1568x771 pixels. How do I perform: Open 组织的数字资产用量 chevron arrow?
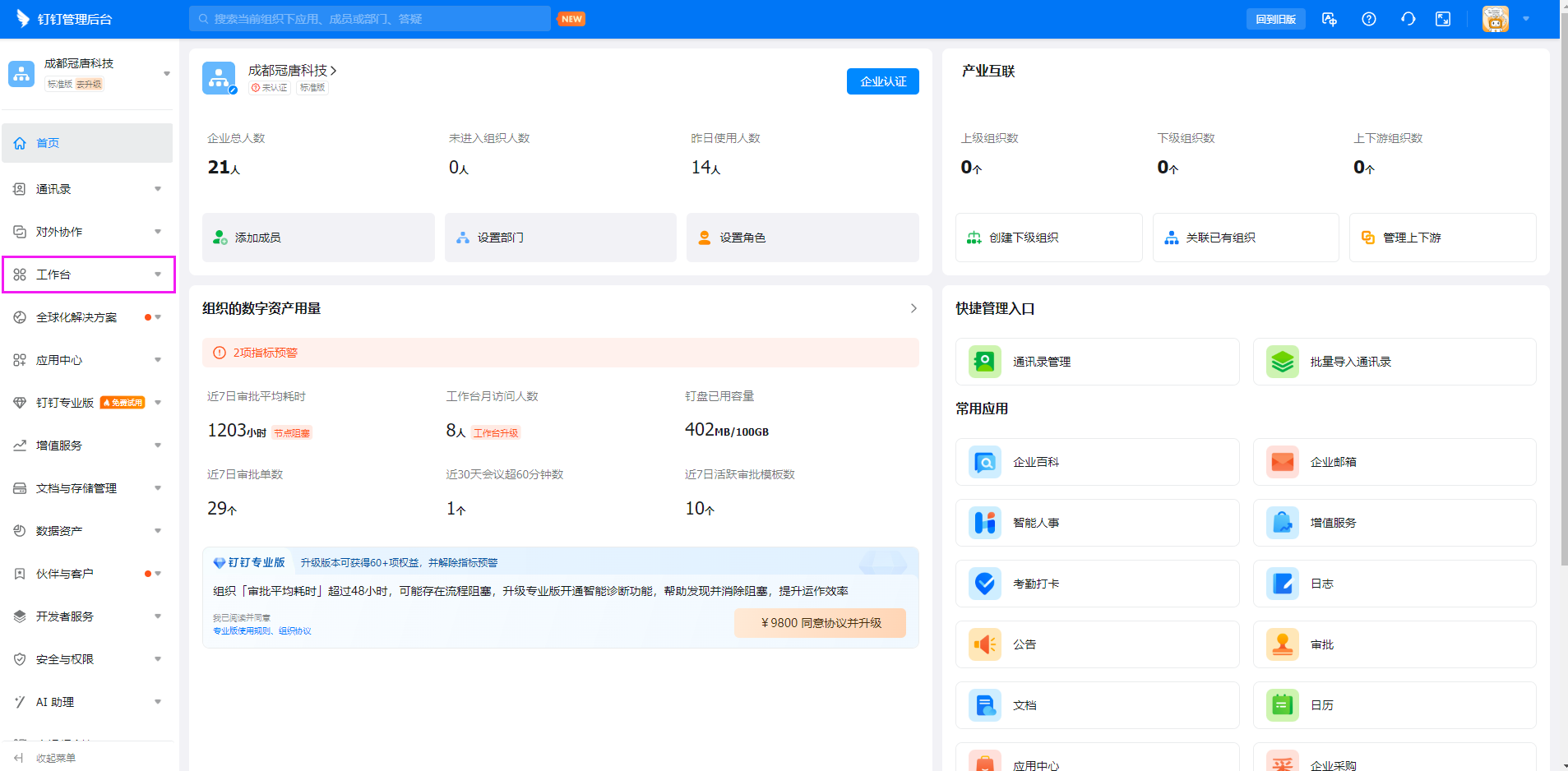pyautogui.click(x=914, y=308)
